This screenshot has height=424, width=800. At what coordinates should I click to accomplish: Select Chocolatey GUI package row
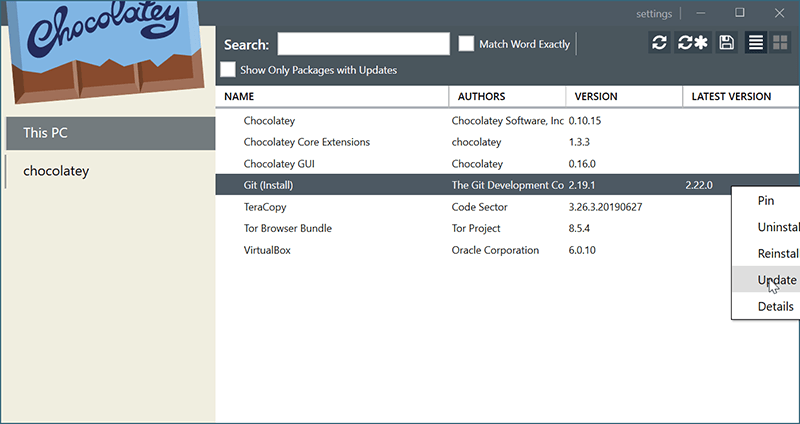508,164
